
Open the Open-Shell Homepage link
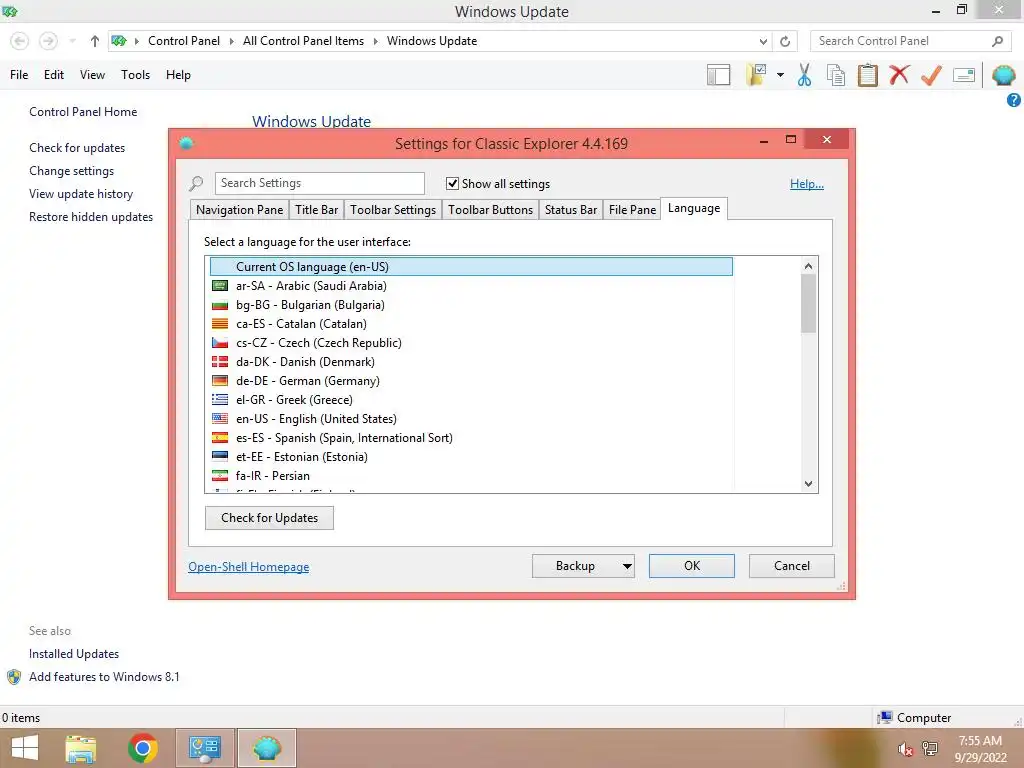249,567
